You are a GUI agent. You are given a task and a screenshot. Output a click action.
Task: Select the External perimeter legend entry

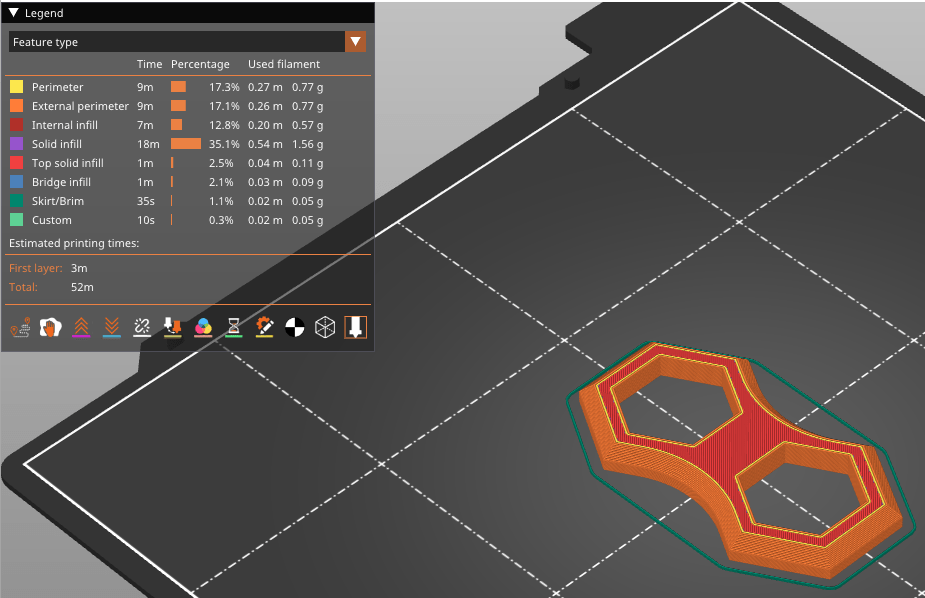click(x=80, y=106)
